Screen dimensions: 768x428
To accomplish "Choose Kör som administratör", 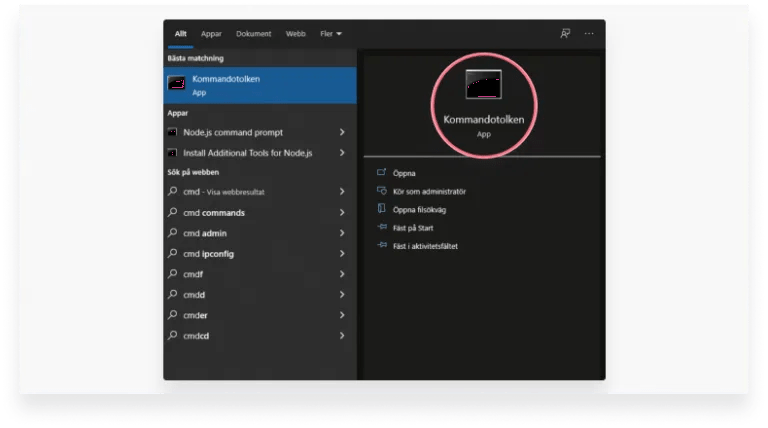I will point(429,191).
